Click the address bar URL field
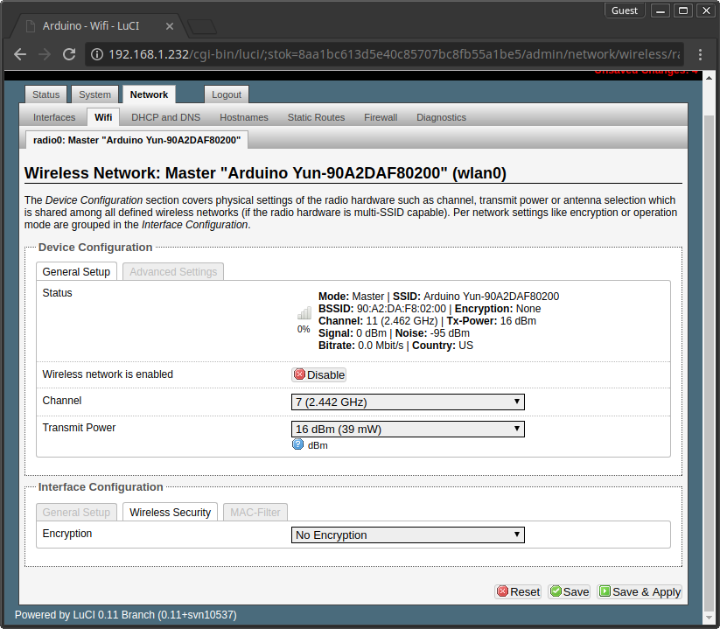720x629 pixels. [x=385, y=55]
